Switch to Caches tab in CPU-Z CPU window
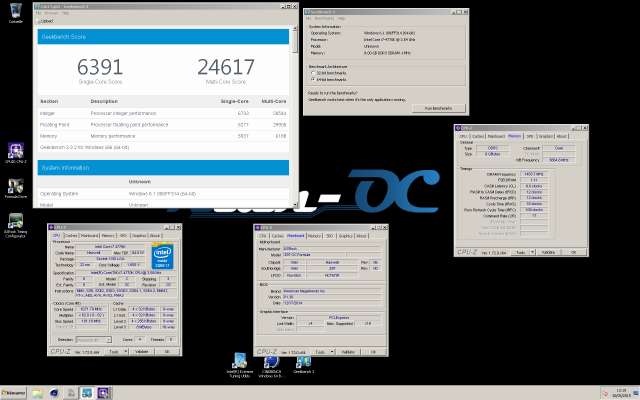The image size is (640, 400). pyautogui.click(x=71, y=236)
